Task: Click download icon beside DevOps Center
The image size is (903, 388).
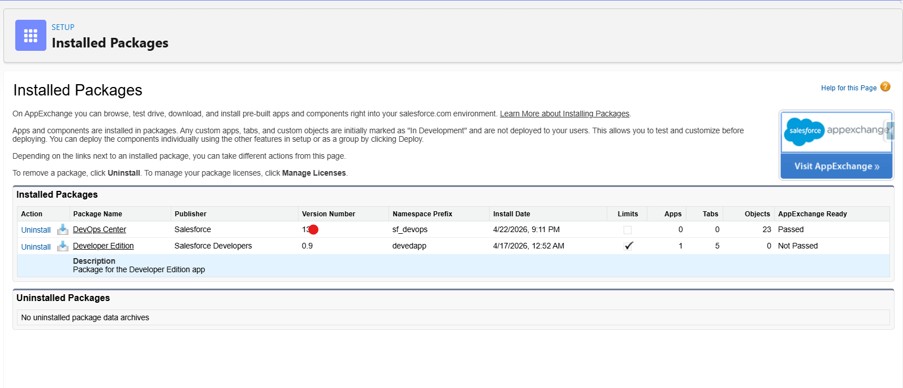Action: pos(62,229)
